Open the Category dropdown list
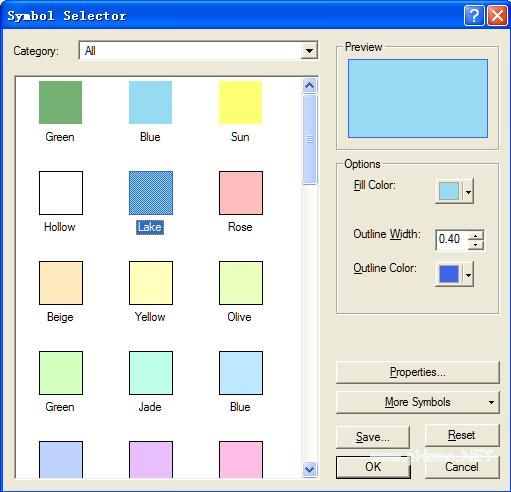 tap(309, 51)
